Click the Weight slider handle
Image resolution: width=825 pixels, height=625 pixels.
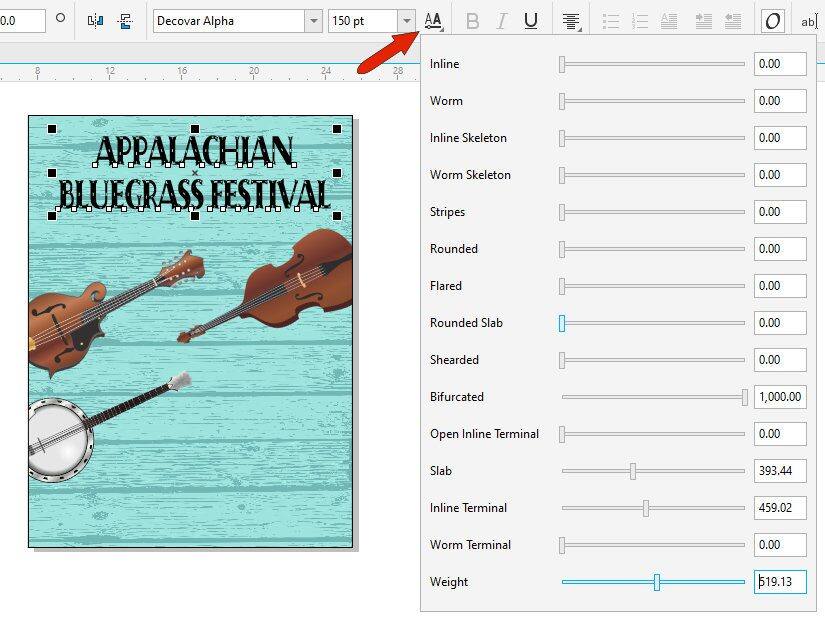click(x=657, y=581)
